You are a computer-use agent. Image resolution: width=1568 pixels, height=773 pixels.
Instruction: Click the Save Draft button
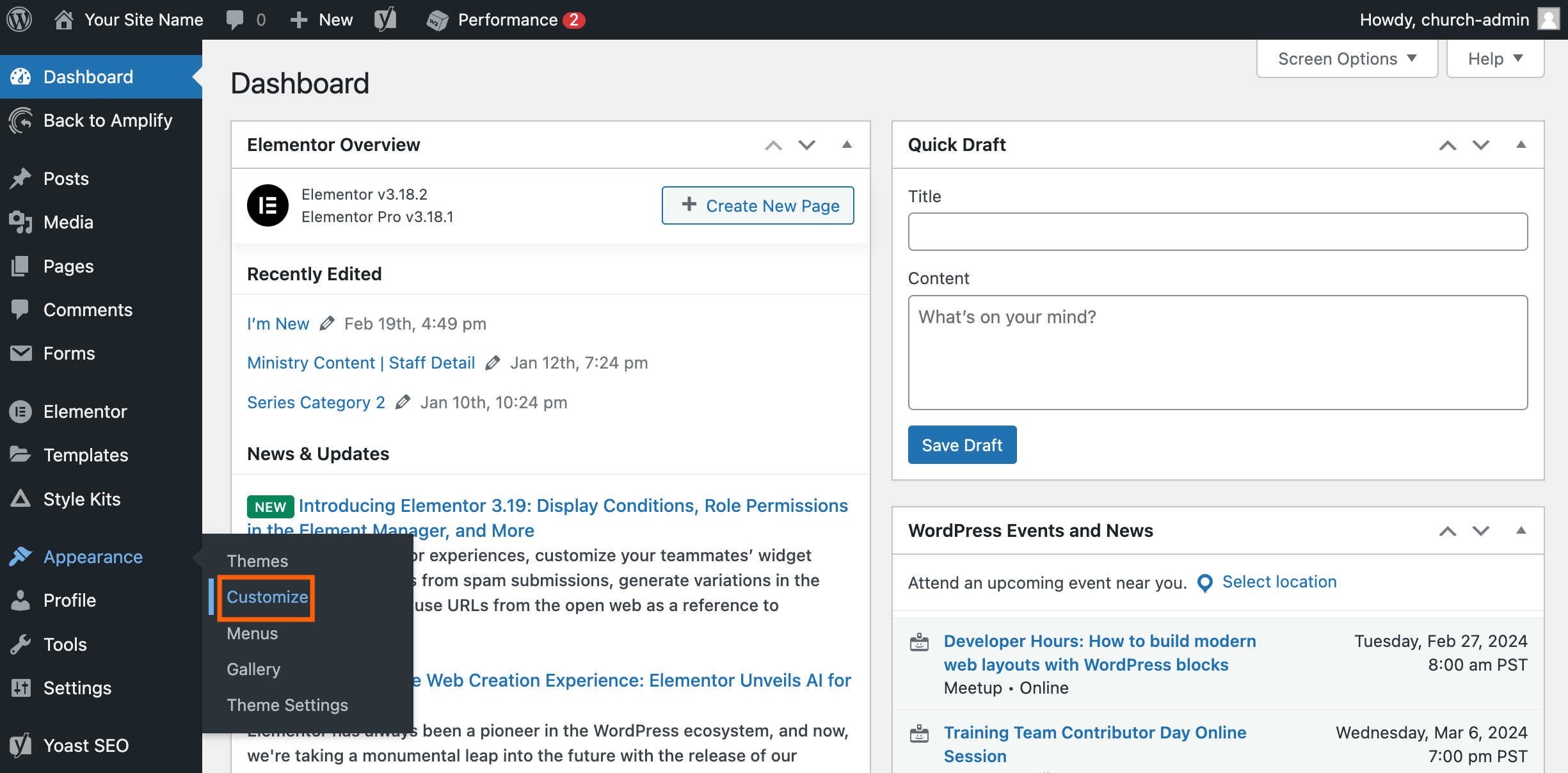(961, 445)
